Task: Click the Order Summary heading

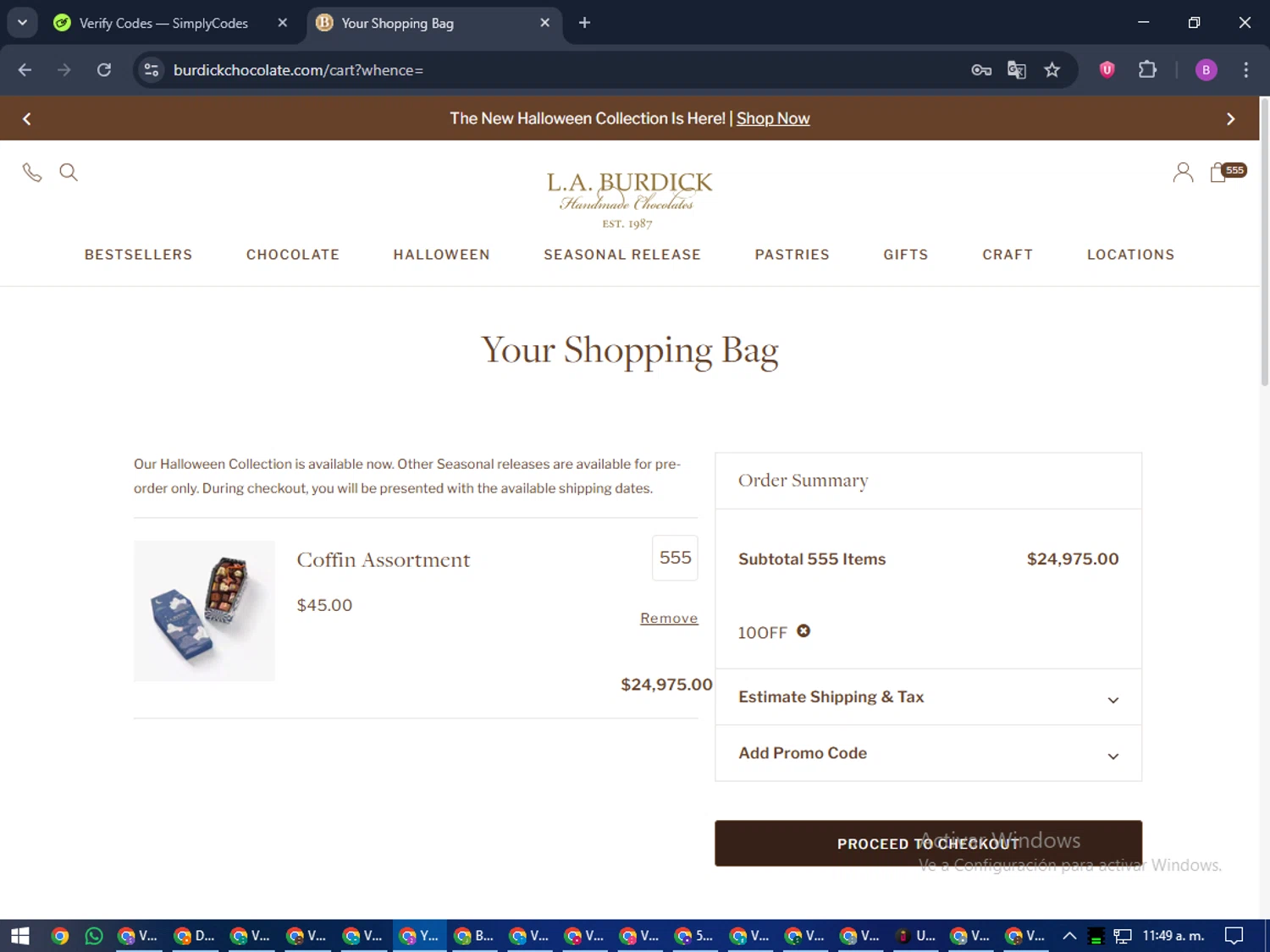Action: (x=803, y=481)
